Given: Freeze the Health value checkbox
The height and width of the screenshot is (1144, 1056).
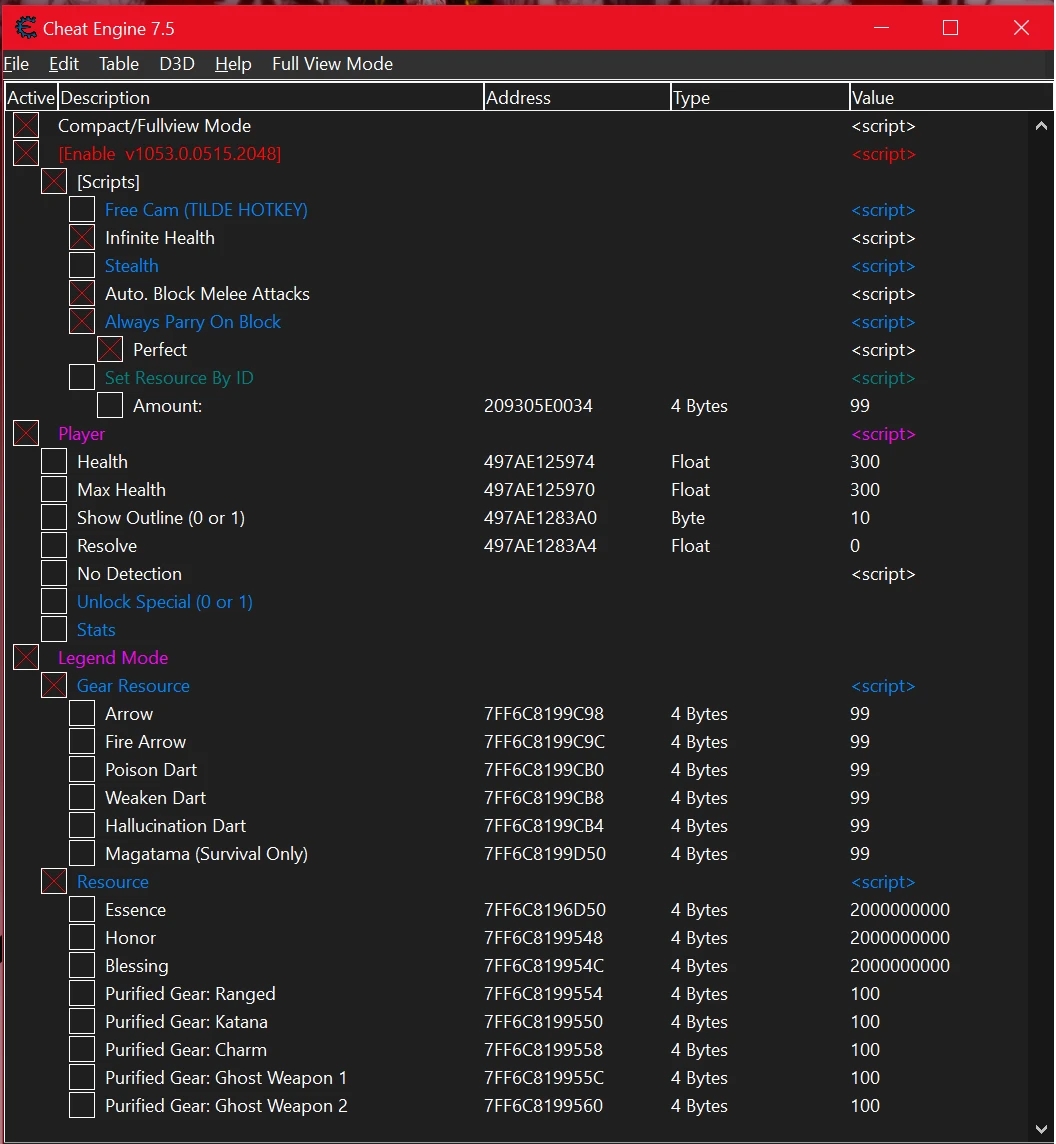Looking at the screenshot, I should (54, 462).
